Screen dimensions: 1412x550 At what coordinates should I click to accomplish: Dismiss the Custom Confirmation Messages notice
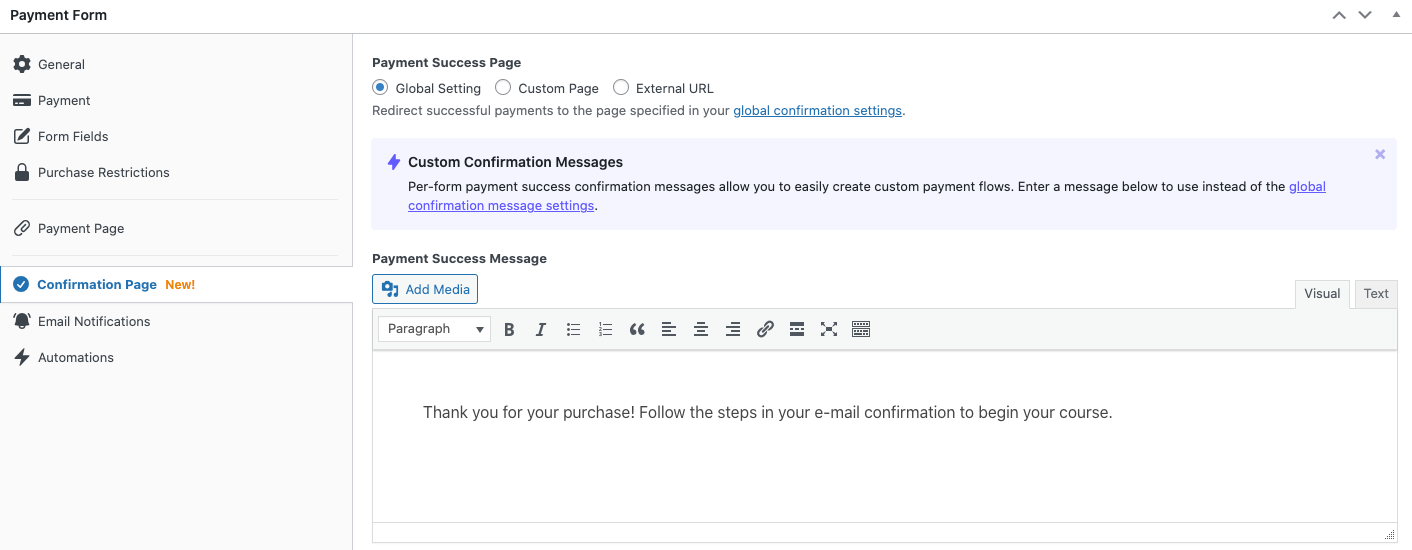(1380, 154)
